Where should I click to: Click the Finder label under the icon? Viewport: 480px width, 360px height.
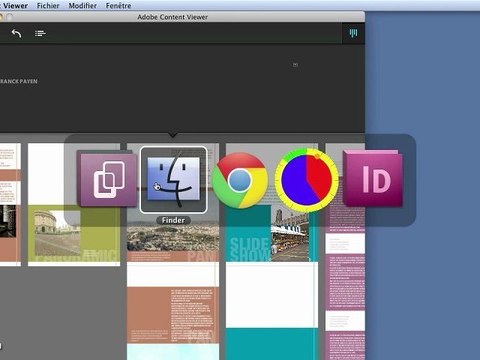[173, 220]
